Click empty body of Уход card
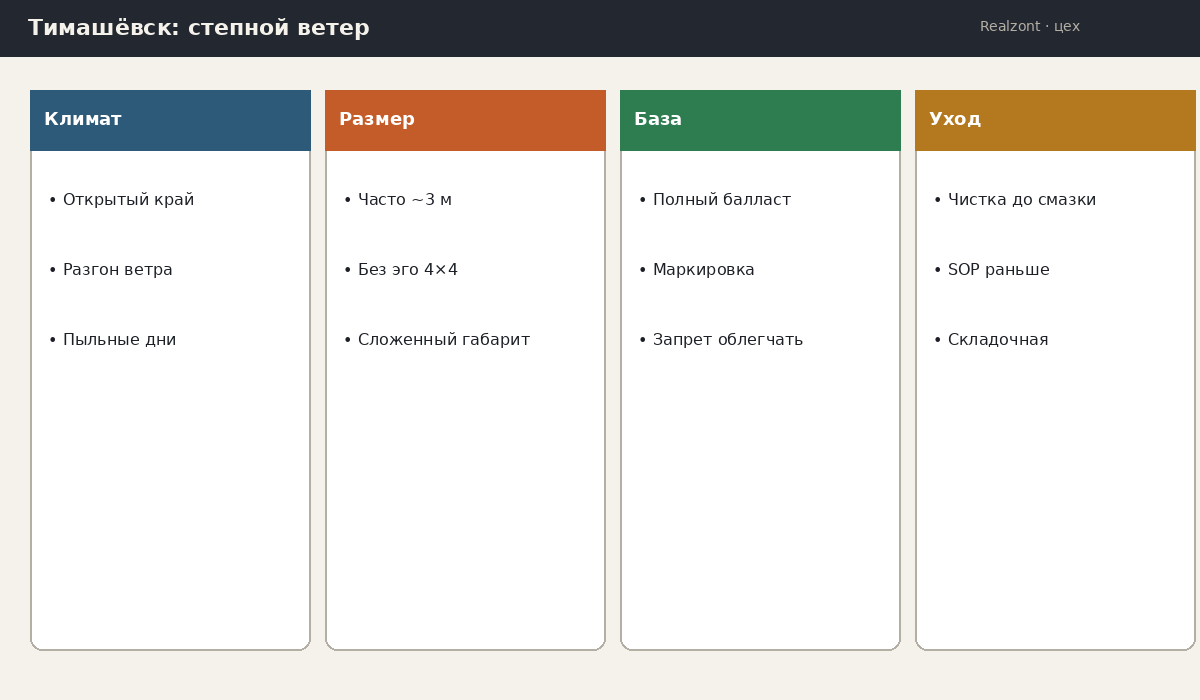The width and height of the screenshot is (1200, 700). point(1055,500)
